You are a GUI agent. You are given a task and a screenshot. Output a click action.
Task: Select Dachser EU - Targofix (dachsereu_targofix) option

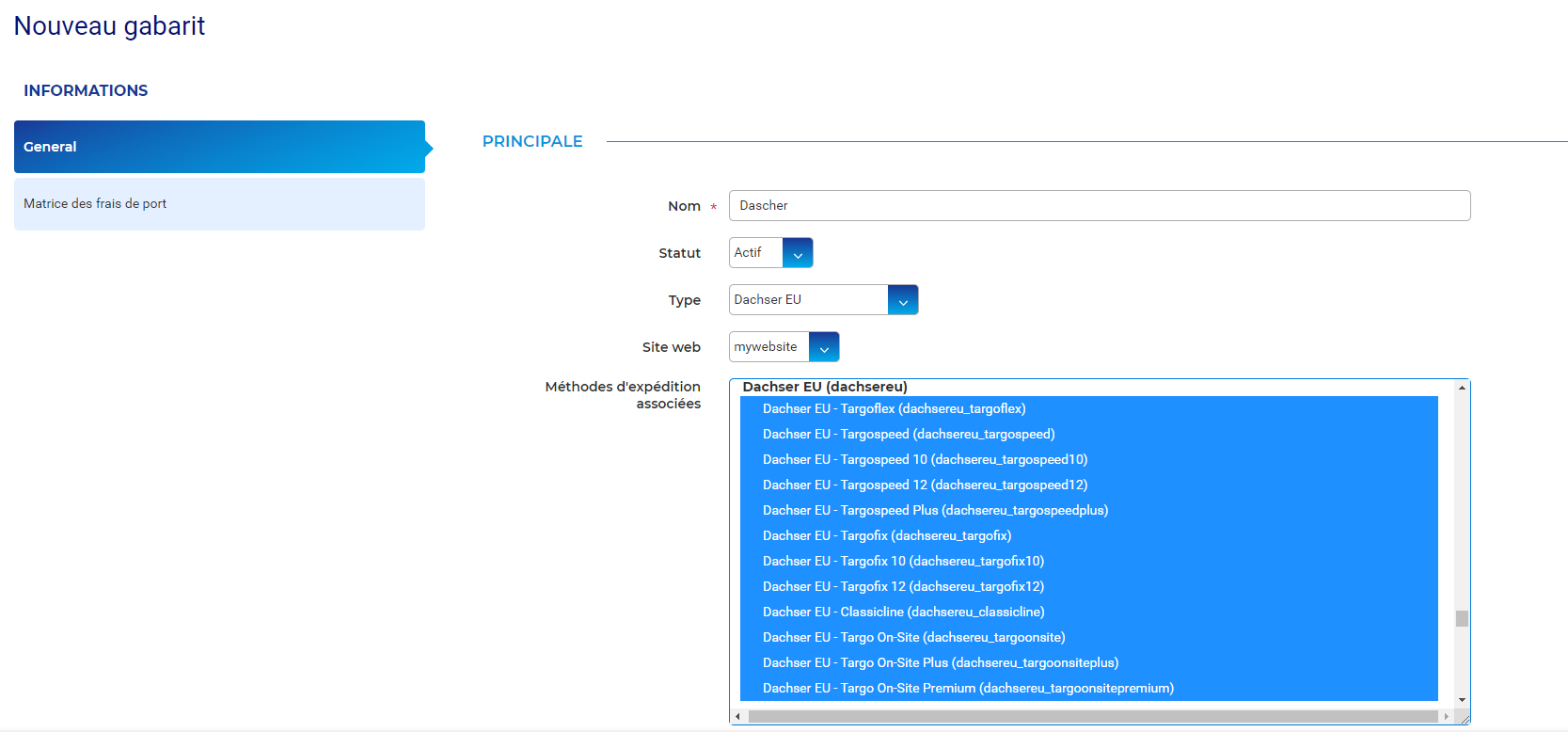pos(1089,535)
